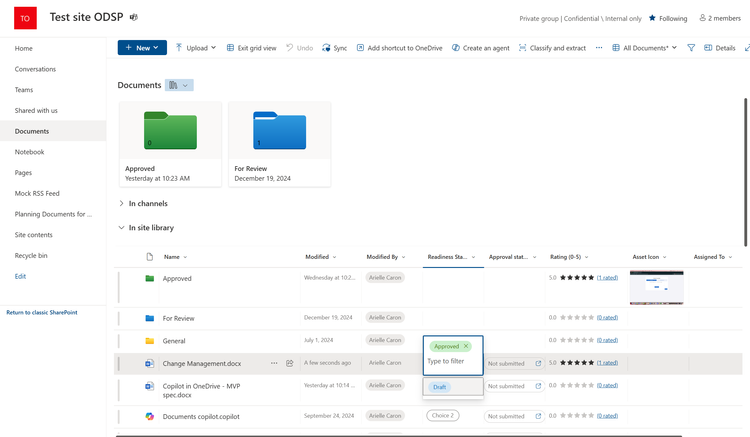This screenshot has width=750, height=437.
Task: Open the 2 members people icon
Action: pos(702,18)
